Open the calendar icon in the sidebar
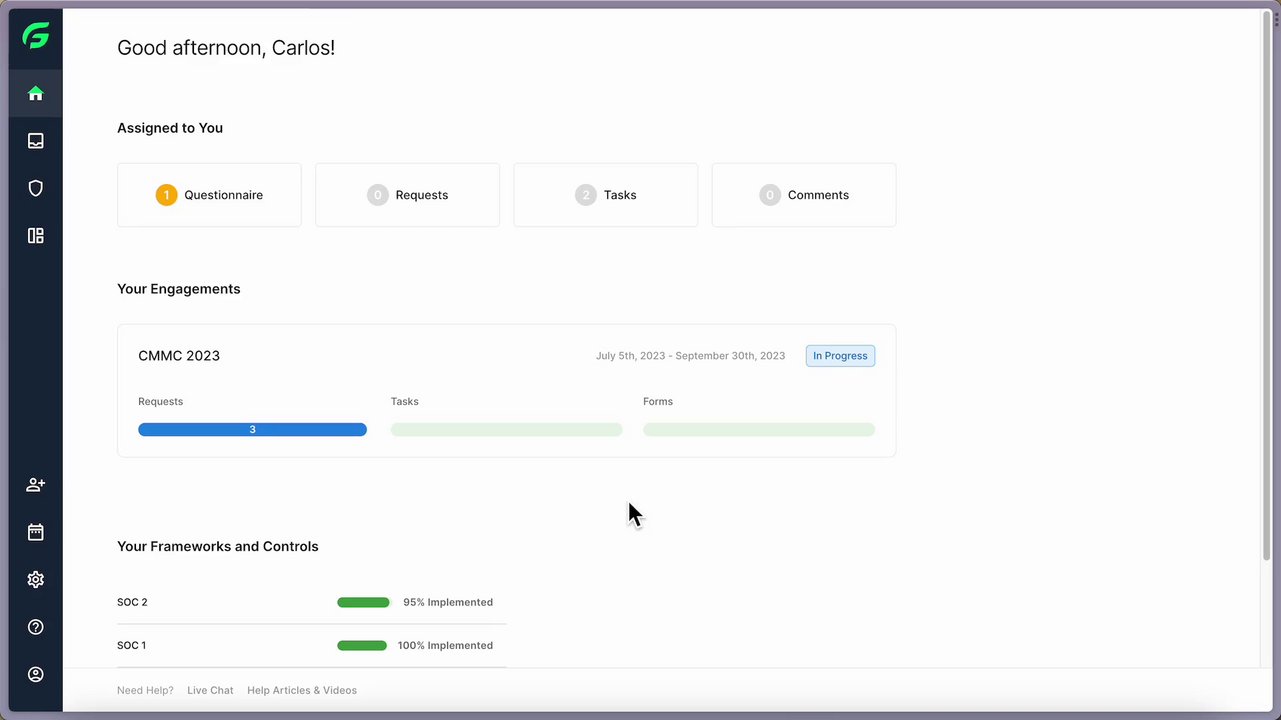The height and width of the screenshot is (720, 1281). pyautogui.click(x=36, y=532)
